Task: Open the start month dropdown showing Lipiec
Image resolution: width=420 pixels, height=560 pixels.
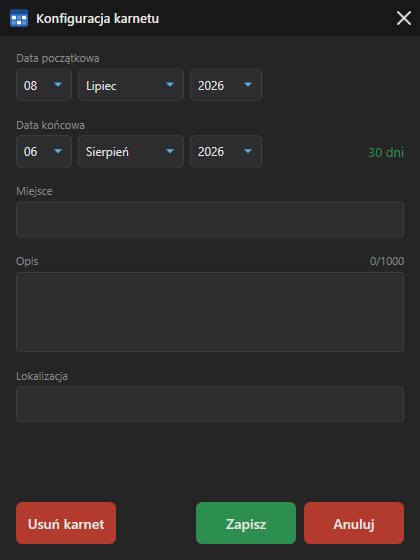Action: [131, 85]
